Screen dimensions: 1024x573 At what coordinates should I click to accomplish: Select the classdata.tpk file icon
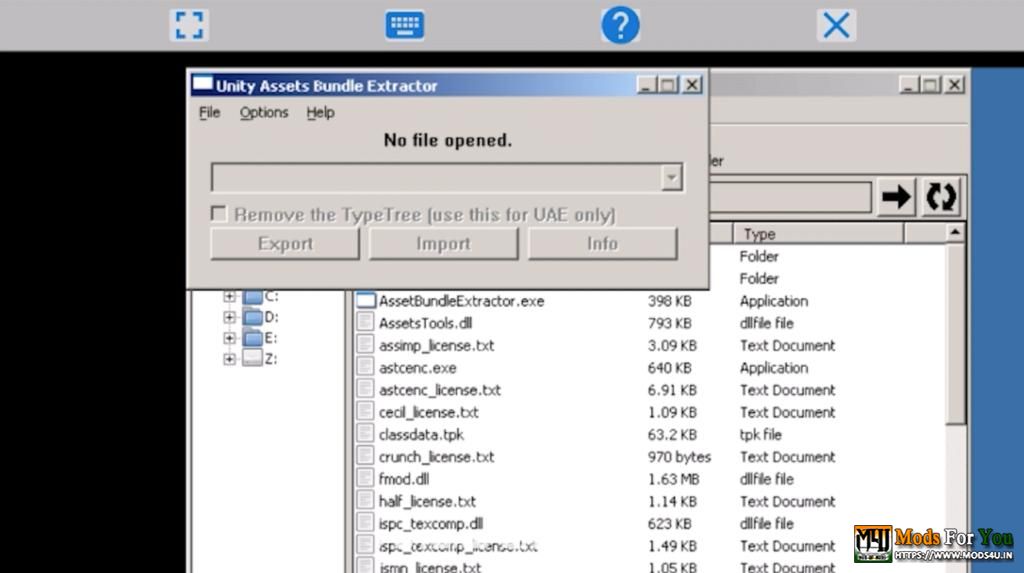coord(365,434)
